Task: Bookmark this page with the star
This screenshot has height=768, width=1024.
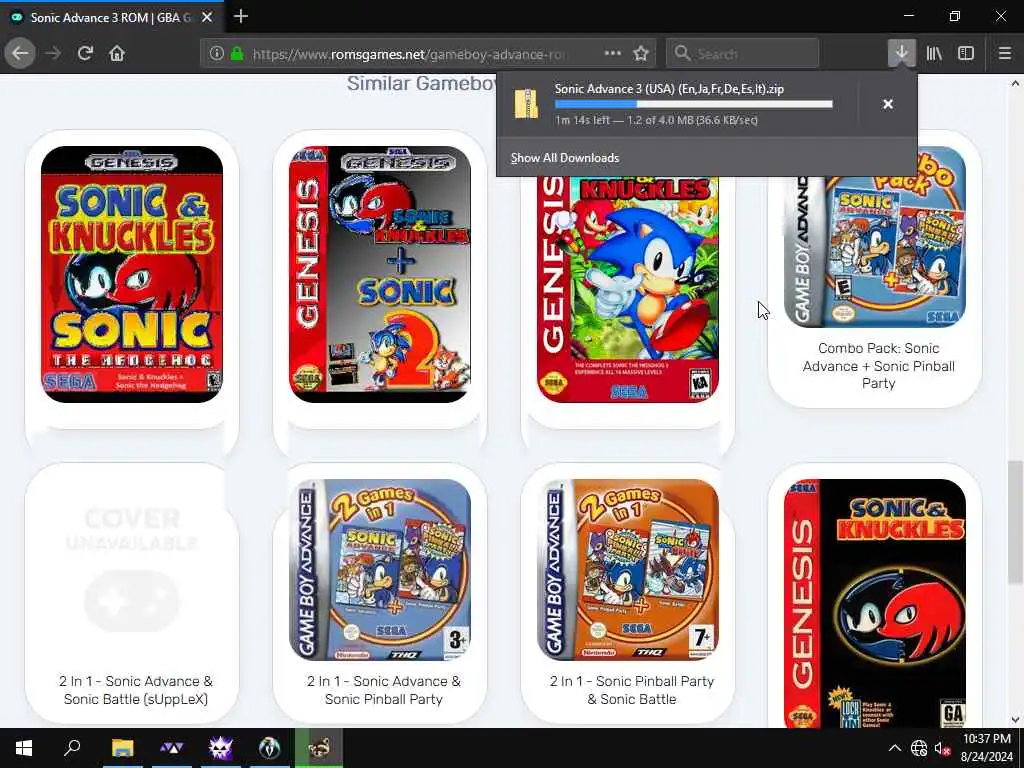Action: 641,54
